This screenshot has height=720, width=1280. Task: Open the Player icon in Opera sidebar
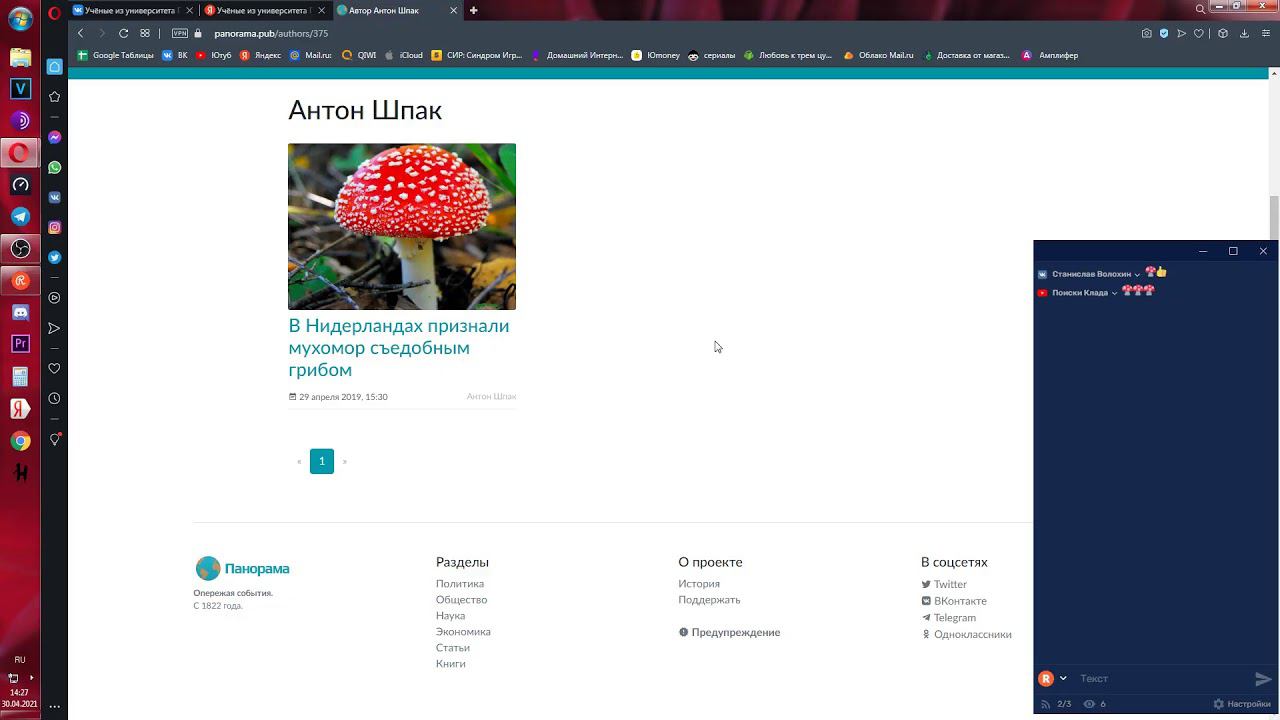pyautogui.click(x=55, y=297)
